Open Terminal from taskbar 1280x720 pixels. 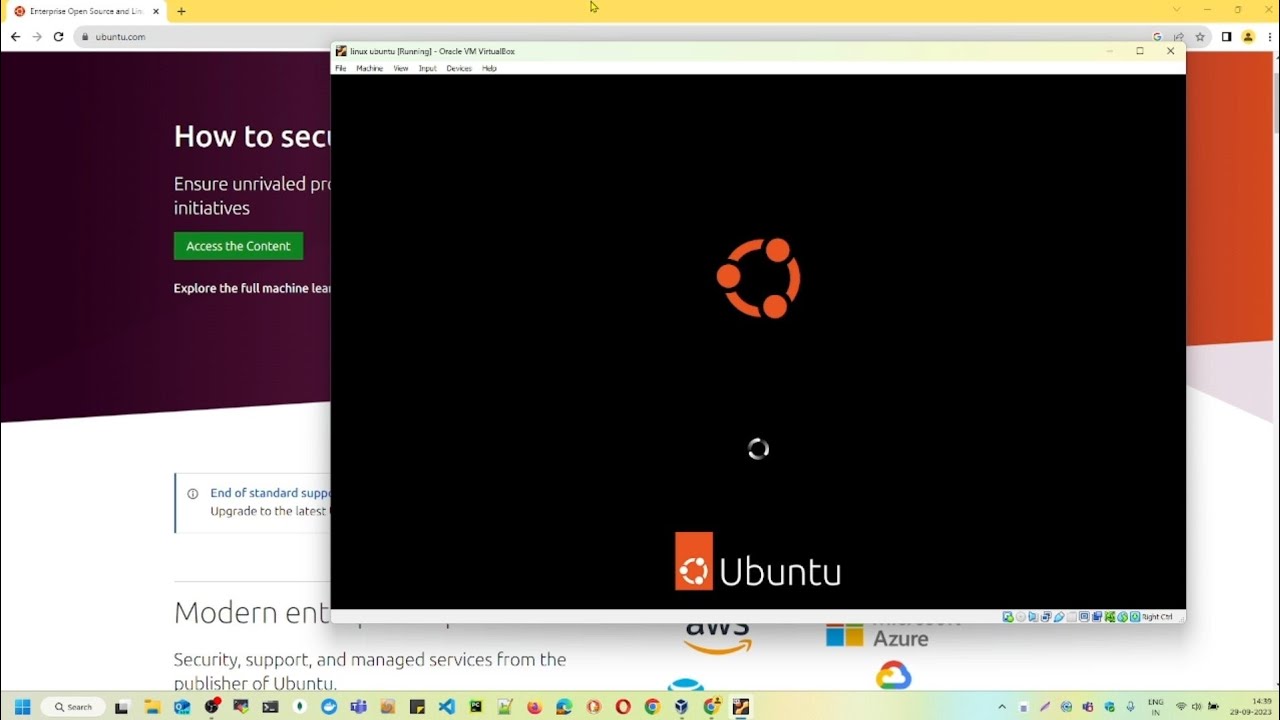pyautogui.click(x=270, y=707)
